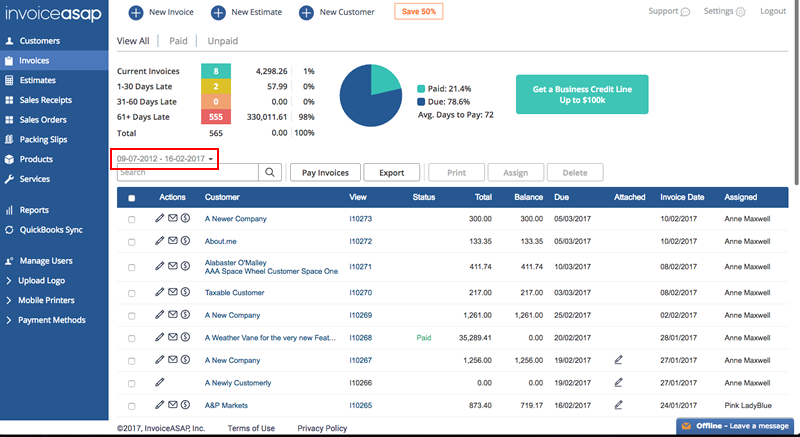The image size is (800, 437).
Task: Expand the Payment Methods sidebar item
Action: point(52,320)
